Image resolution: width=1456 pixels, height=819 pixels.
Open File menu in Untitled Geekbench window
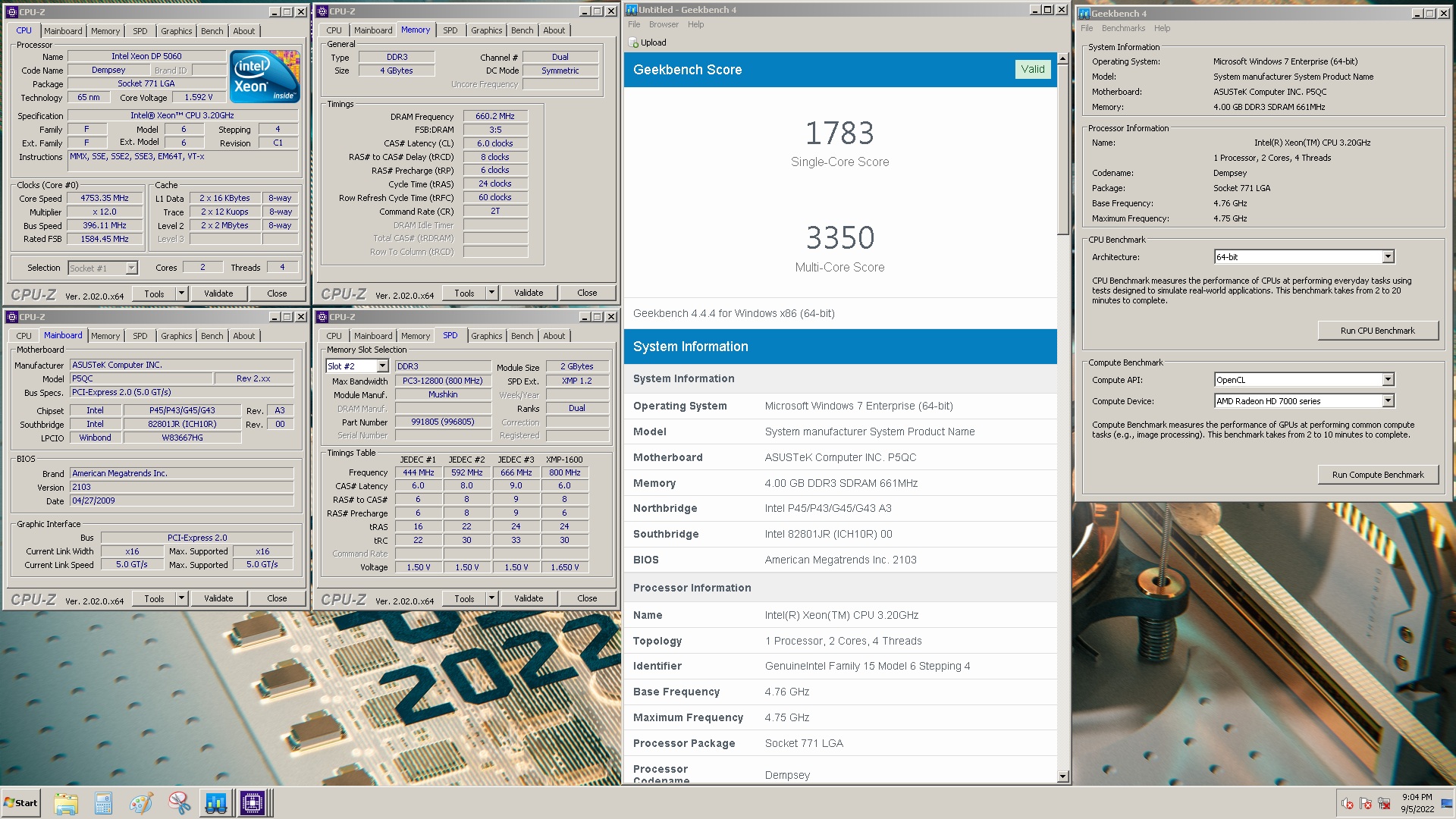(634, 24)
